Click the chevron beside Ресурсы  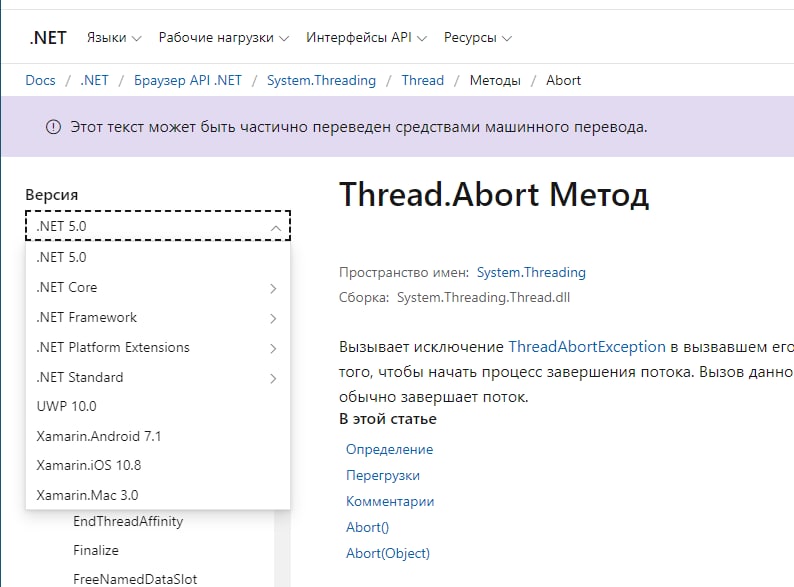tap(507, 38)
